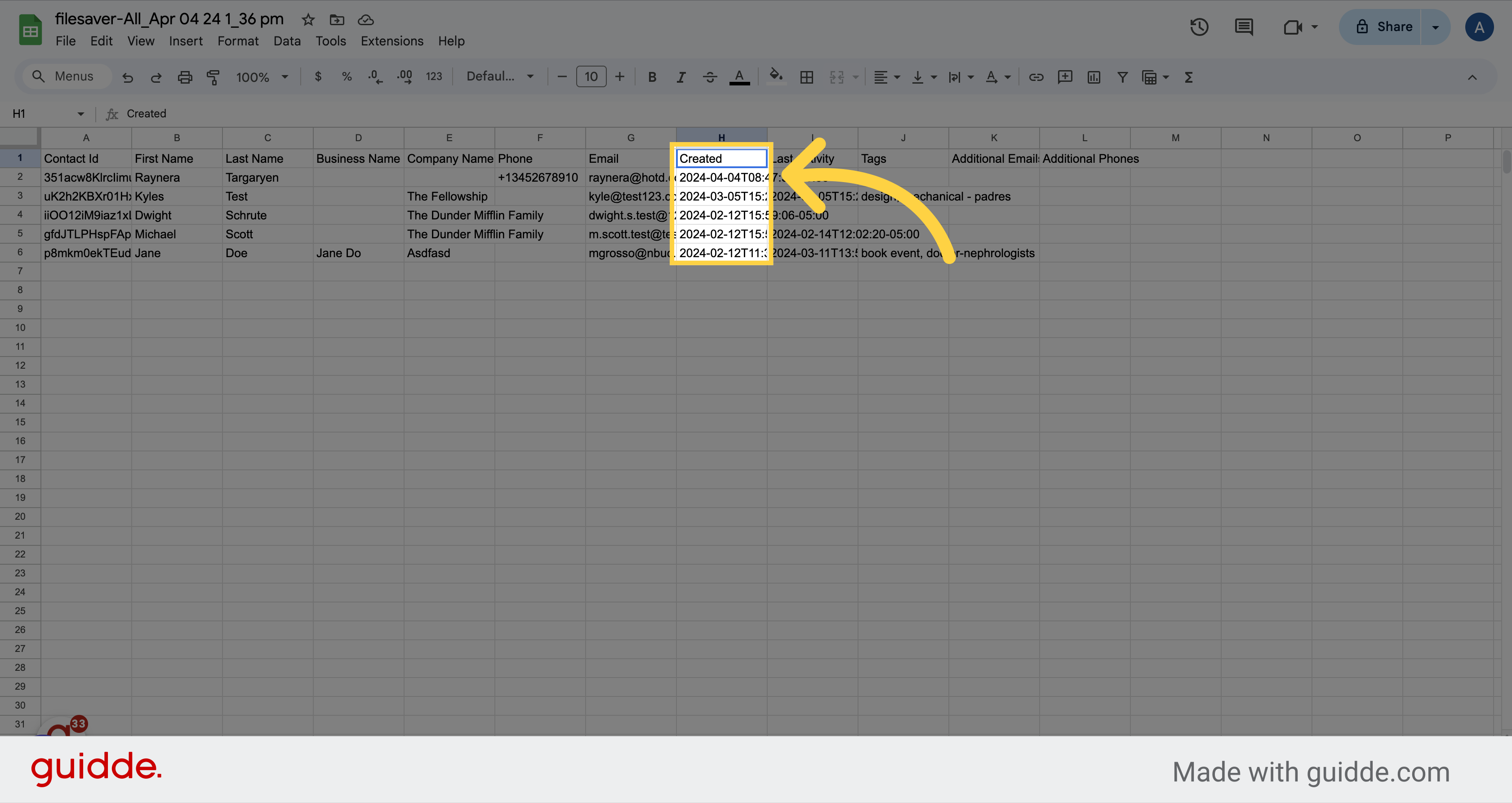
Task: Open the View menu
Action: click(141, 41)
